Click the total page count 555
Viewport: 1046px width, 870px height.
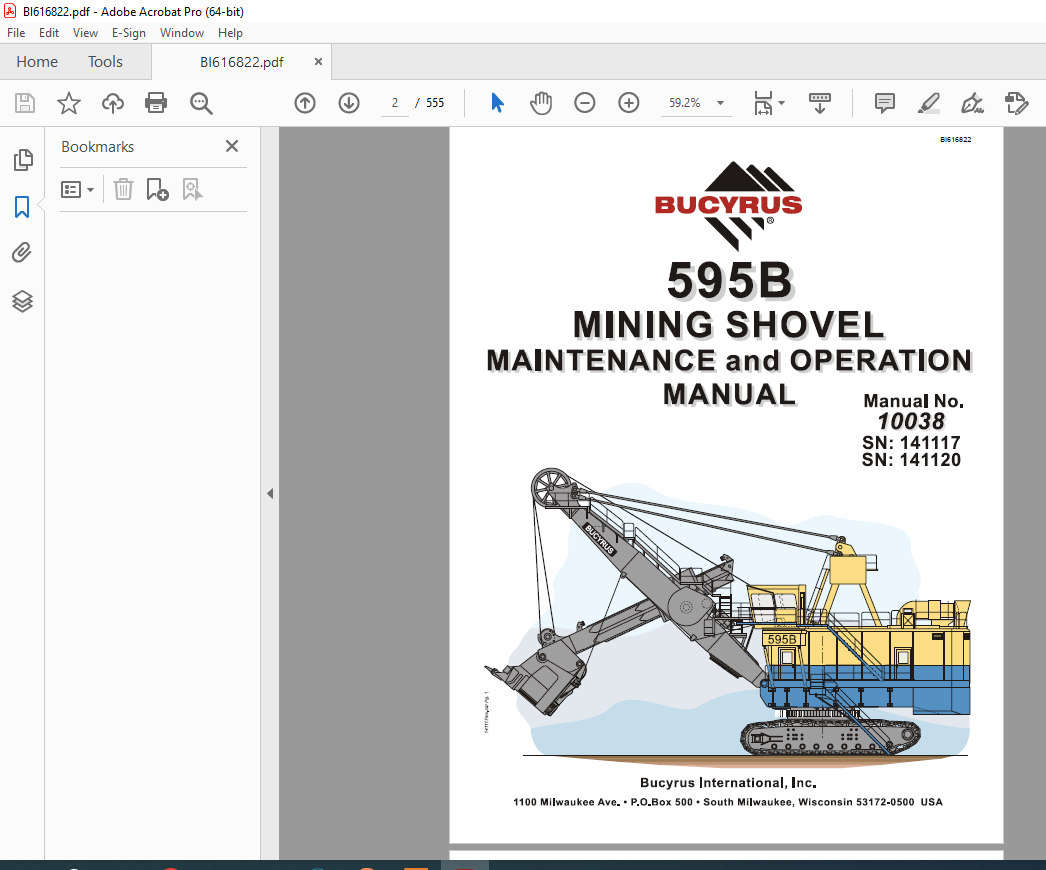pyautogui.click(x=435, y=103)
